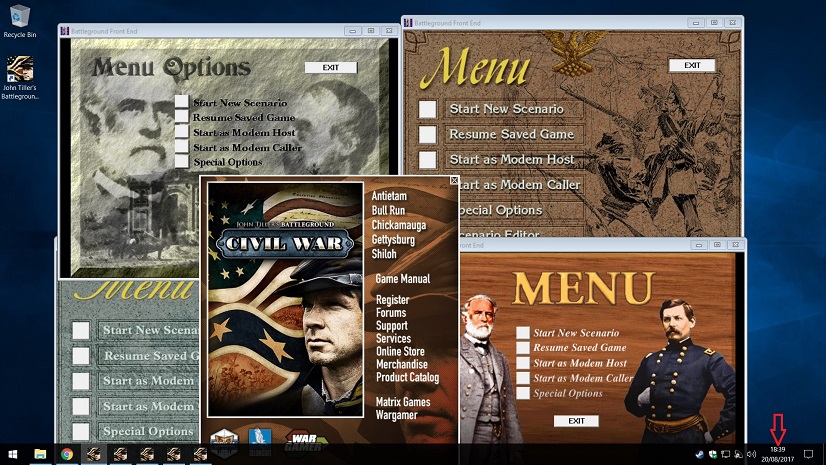The width and height of the screenshot is (826, 465).
Task: Open the Windows Start menu
Action: (13, 454)
